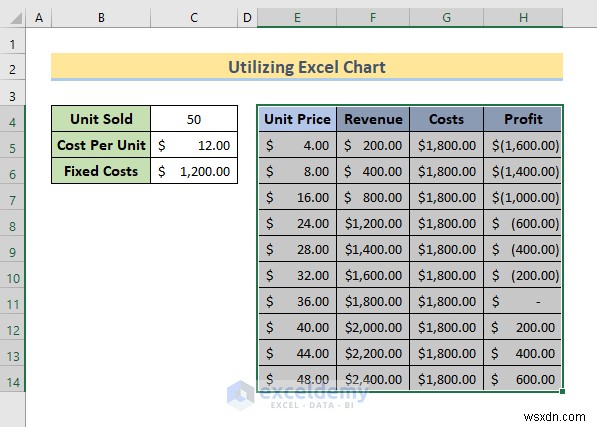The width and height of the screenshot is (597, 427).
Task: Click the selection fill handle below the Profit column
Action: (562, 391)
